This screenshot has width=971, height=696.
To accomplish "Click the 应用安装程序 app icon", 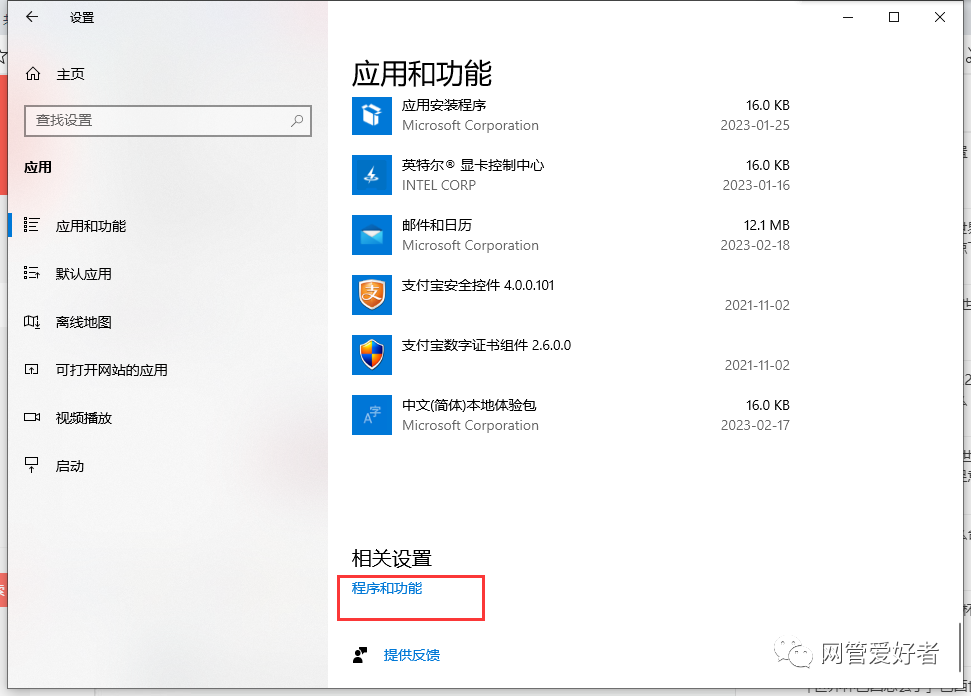I will pos(371,115).
